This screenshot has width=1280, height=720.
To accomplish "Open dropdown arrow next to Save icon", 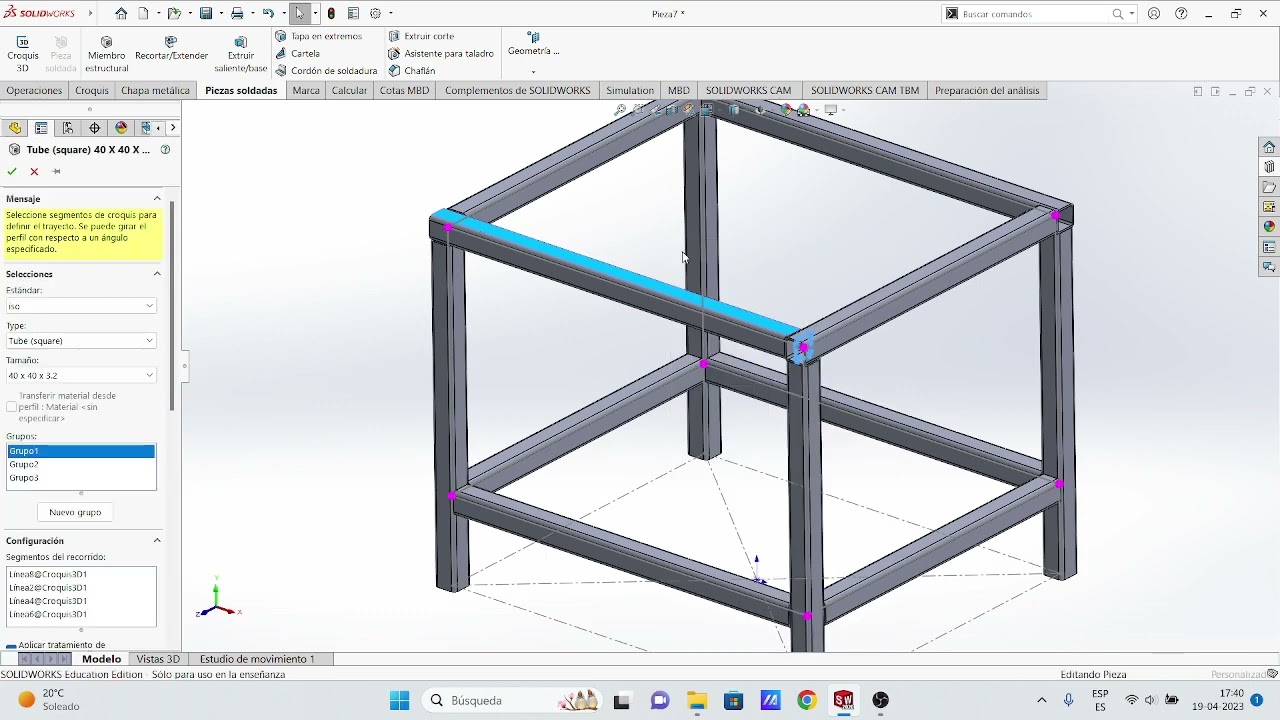I will pos(220,14).
